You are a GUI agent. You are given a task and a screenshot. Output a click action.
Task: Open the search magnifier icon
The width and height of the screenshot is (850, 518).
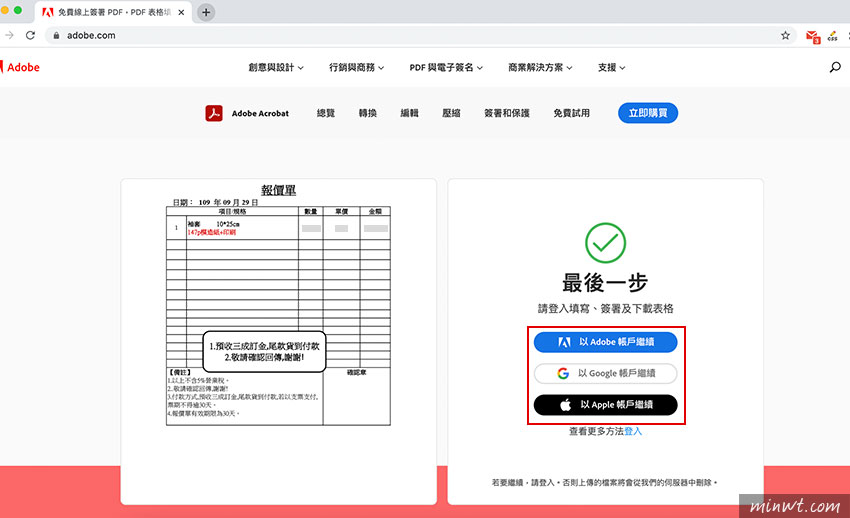[x=835, y=67]
